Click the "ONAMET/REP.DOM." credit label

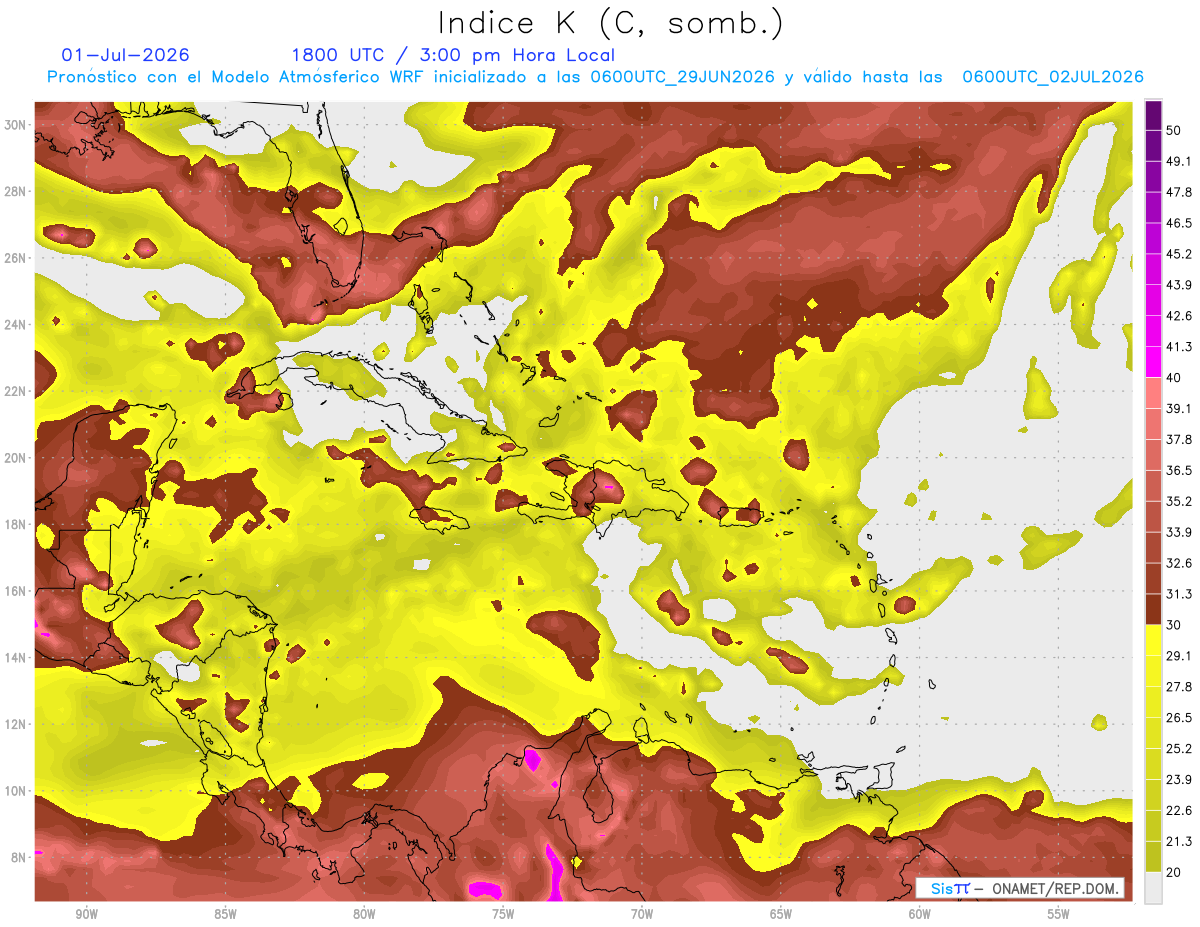pos(1057,888)
